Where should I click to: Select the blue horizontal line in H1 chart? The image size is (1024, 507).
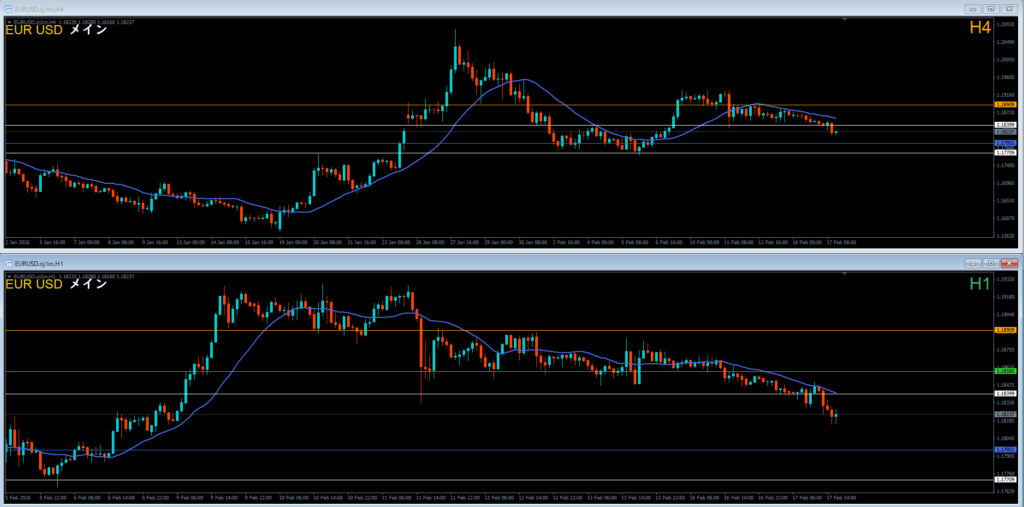click(x=500, y=450)
